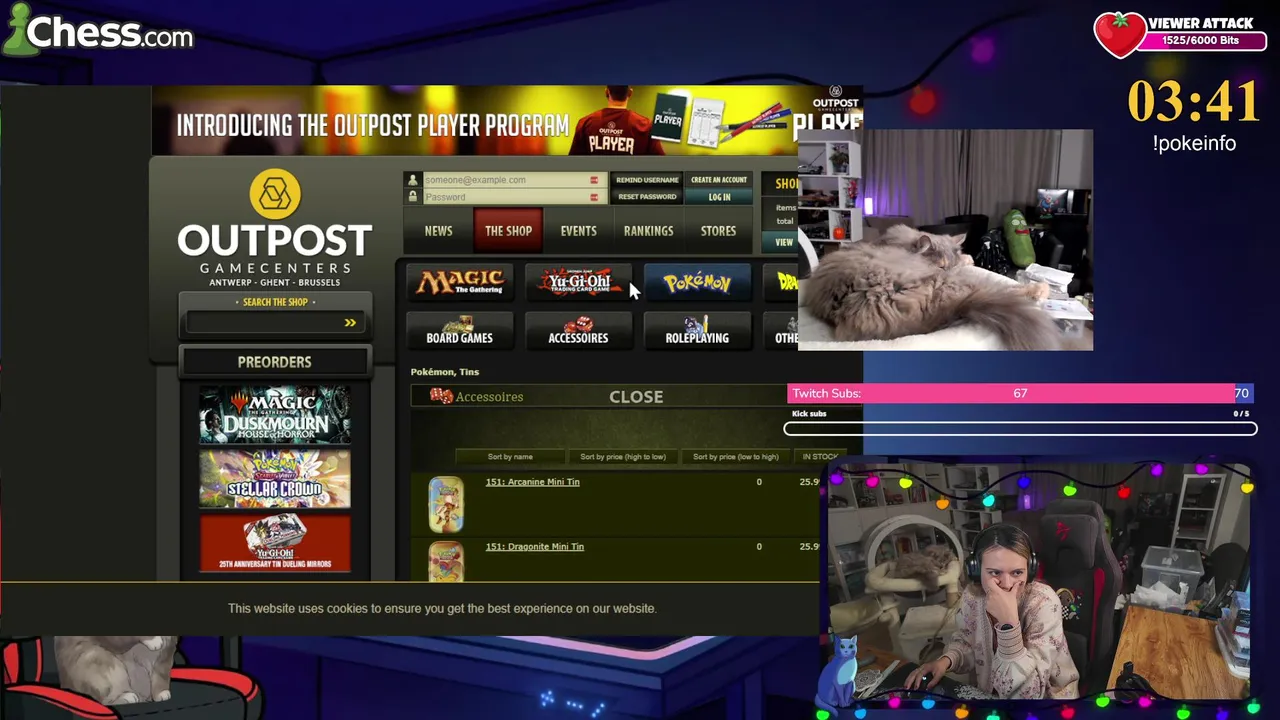This screenshot has height=720, width=1280.
Task: Click the Twitch Subs progress bar
Action: point(1020,393)
